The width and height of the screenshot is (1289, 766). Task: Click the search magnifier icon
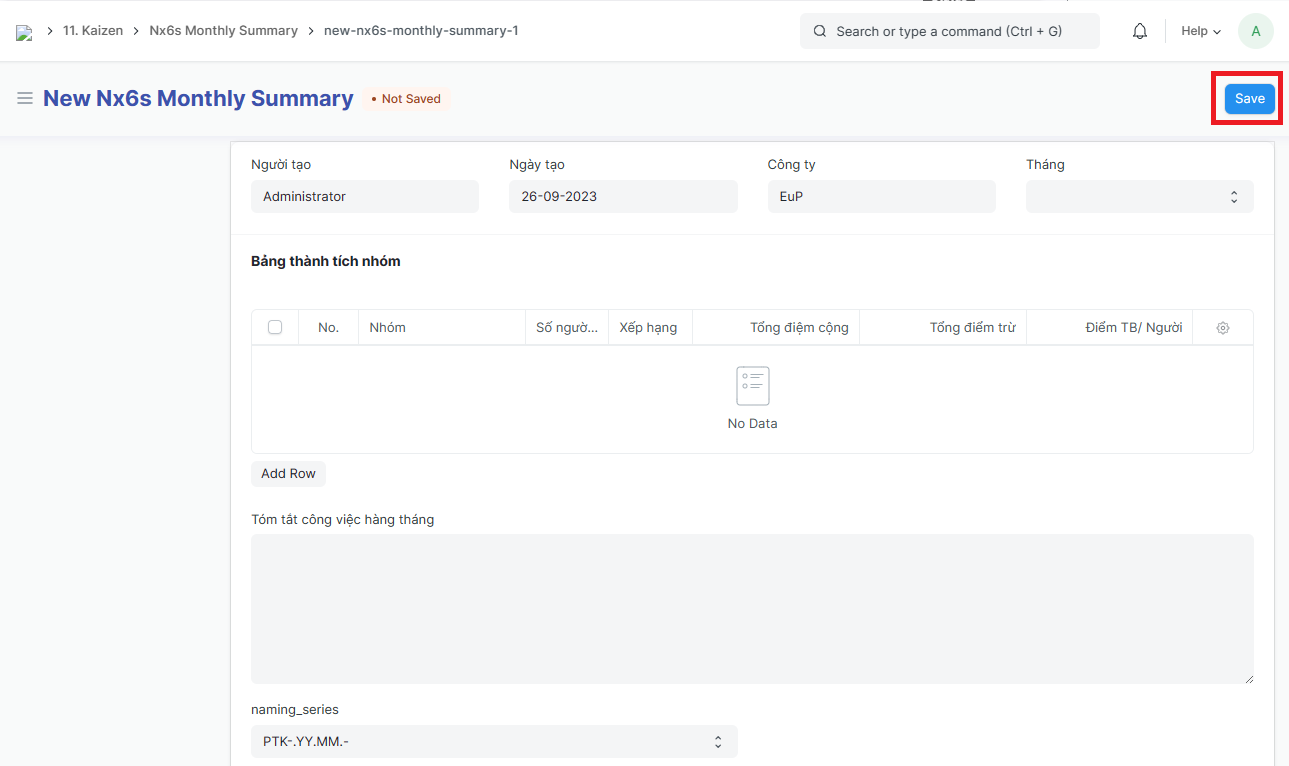point(819,31)
